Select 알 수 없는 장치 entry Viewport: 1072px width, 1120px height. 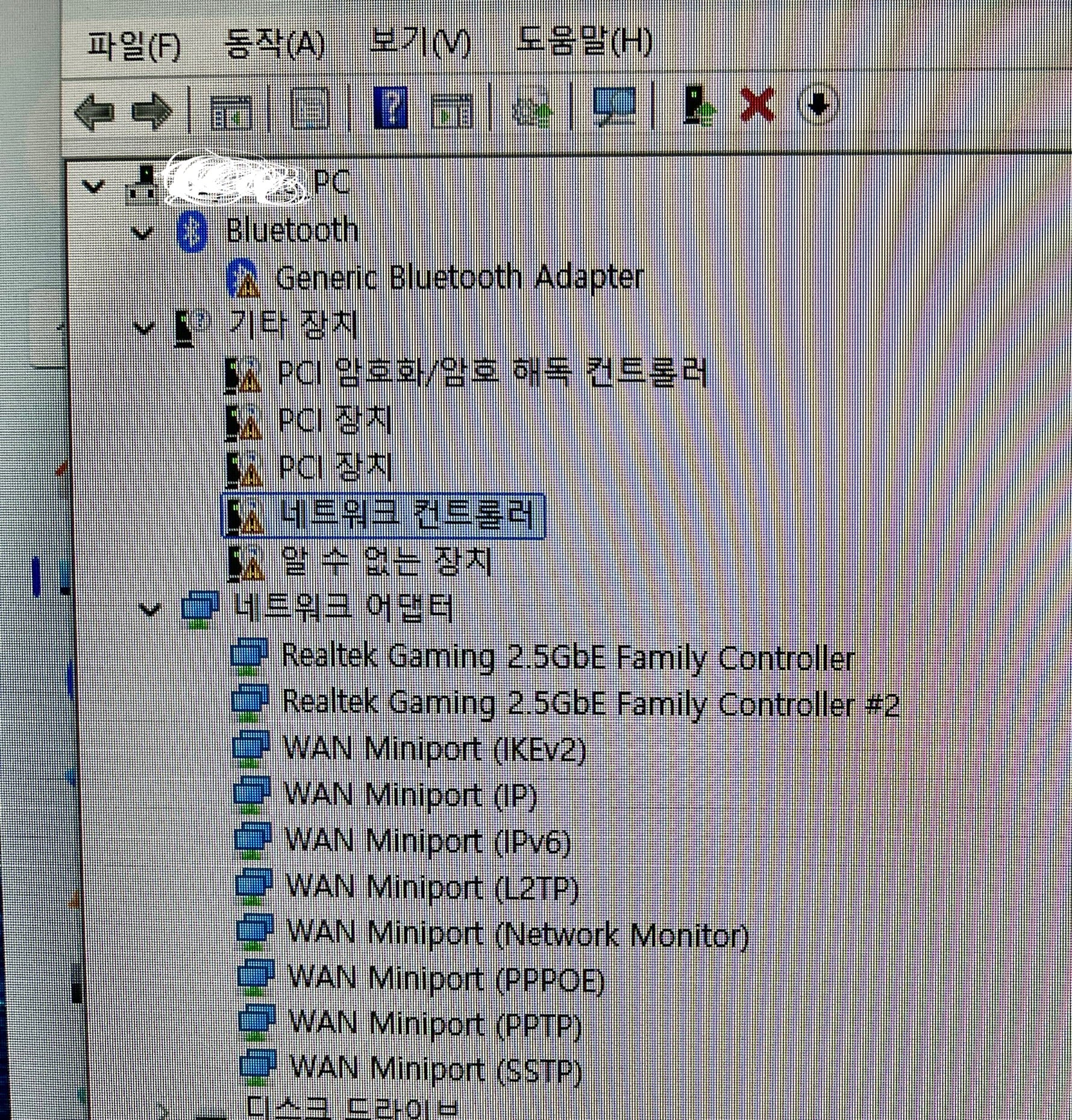click(x=386, y=560)
